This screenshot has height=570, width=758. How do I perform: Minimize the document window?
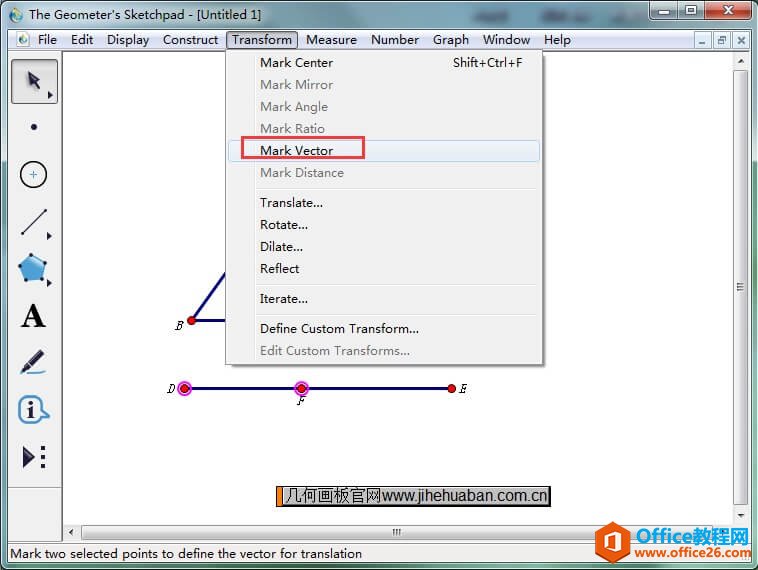coord(701,41)
